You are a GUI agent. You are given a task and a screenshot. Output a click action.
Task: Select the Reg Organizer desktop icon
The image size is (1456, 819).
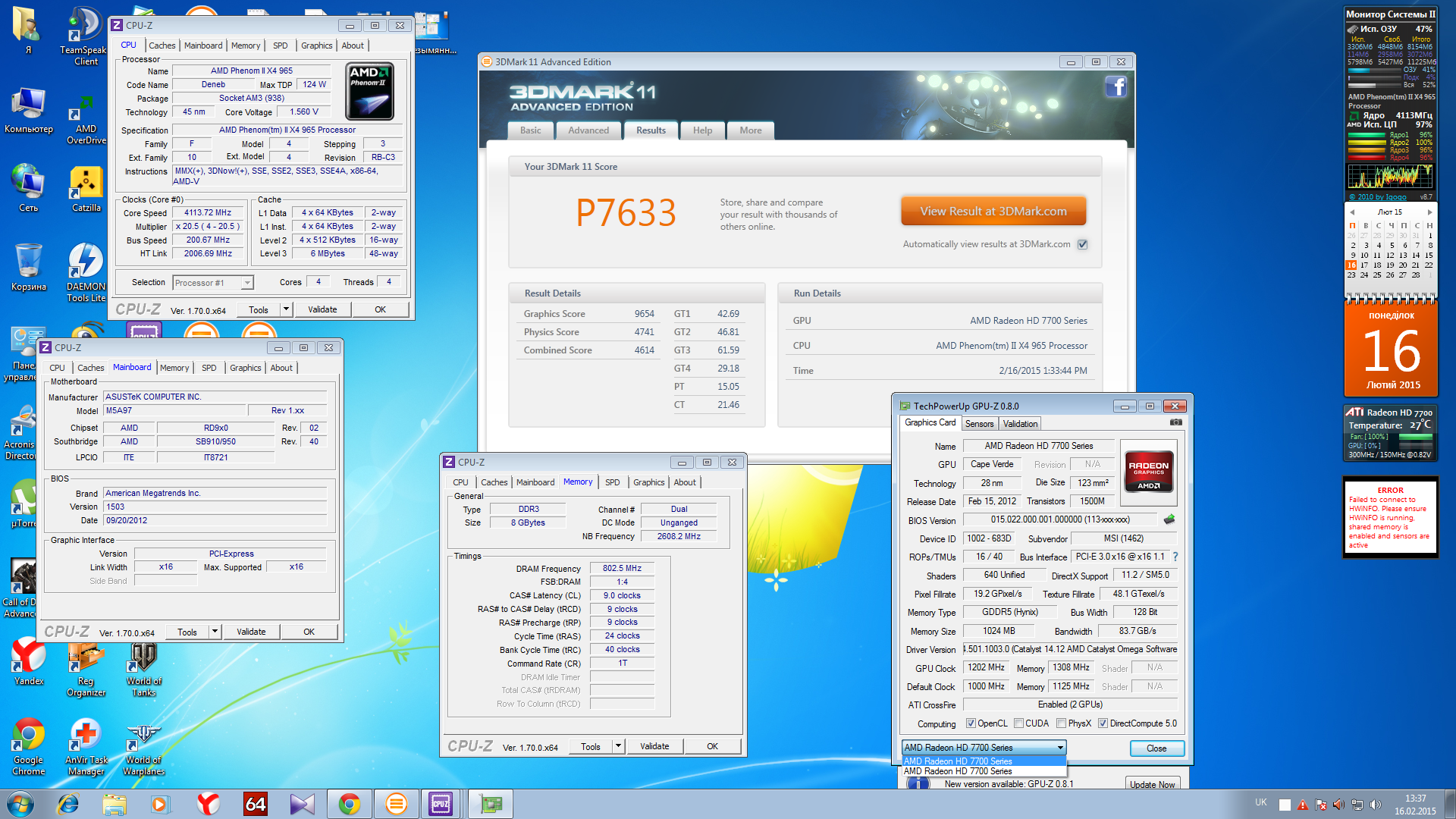pos(86,668)
